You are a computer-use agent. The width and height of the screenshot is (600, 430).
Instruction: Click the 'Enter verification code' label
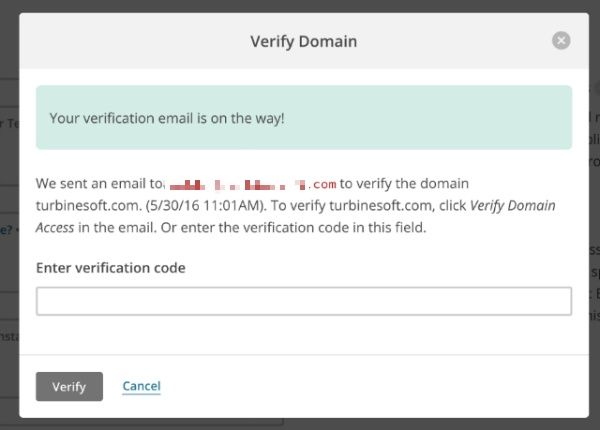111,268
